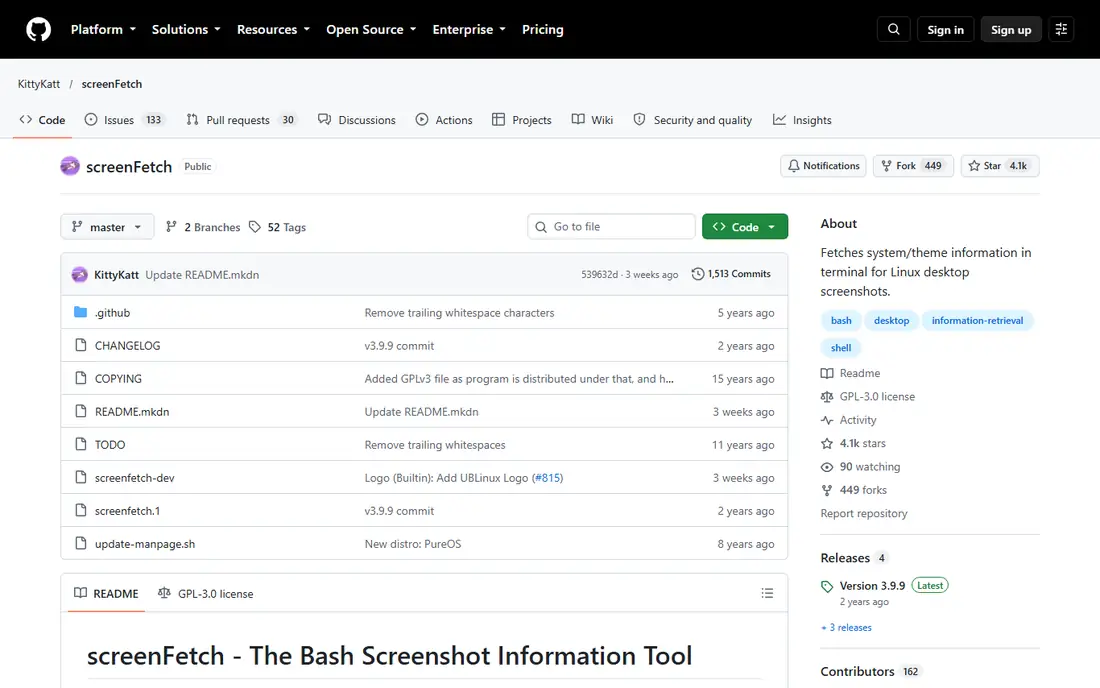Open the #815 pull request link
Image resolution: width=1100 pixels, height=688 pixels.
(547, 478)
